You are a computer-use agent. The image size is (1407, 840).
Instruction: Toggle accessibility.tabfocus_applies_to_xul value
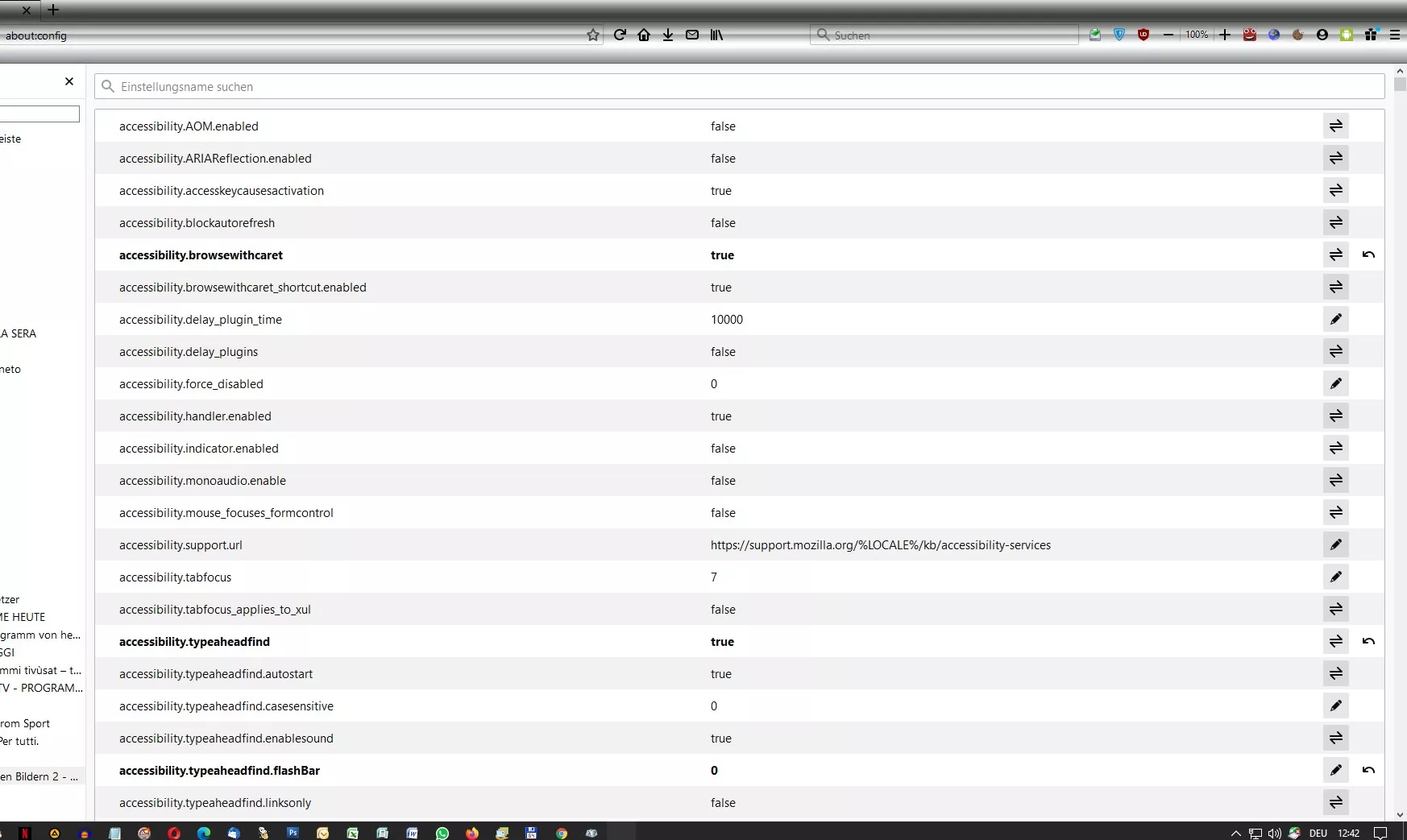click(1336, 609)
